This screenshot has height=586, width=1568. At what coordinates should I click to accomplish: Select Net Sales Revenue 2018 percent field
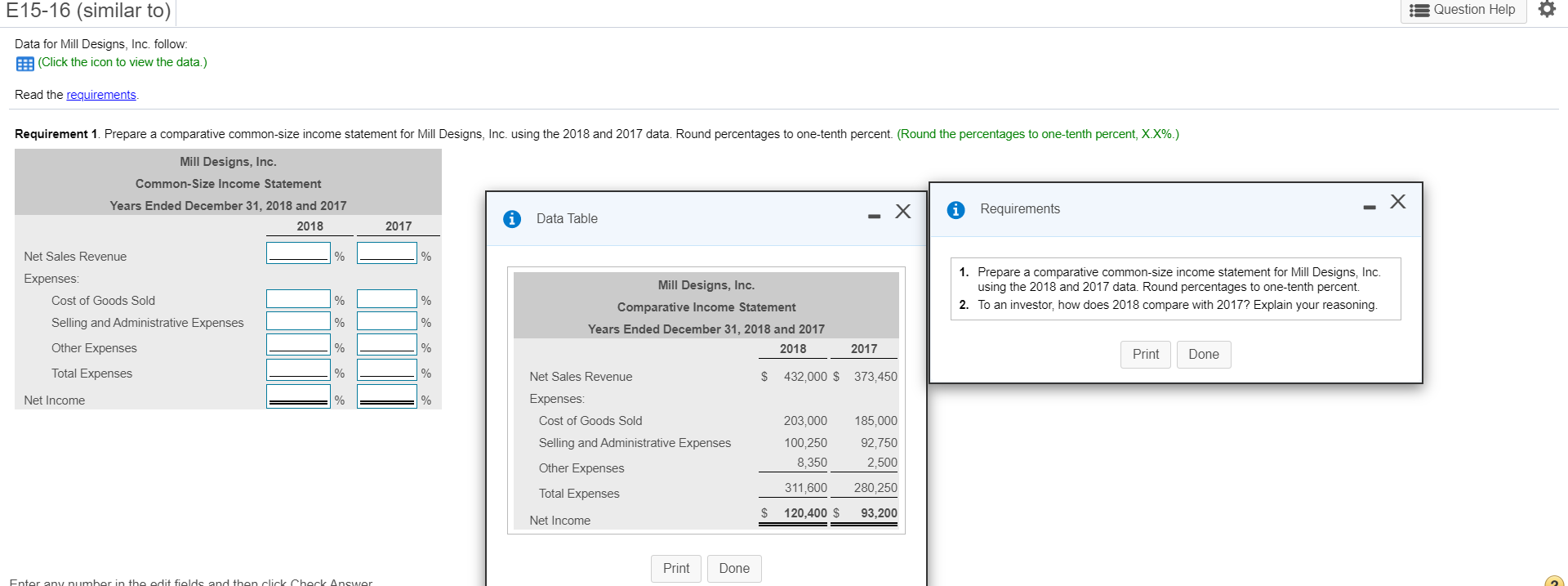[298, 253]
